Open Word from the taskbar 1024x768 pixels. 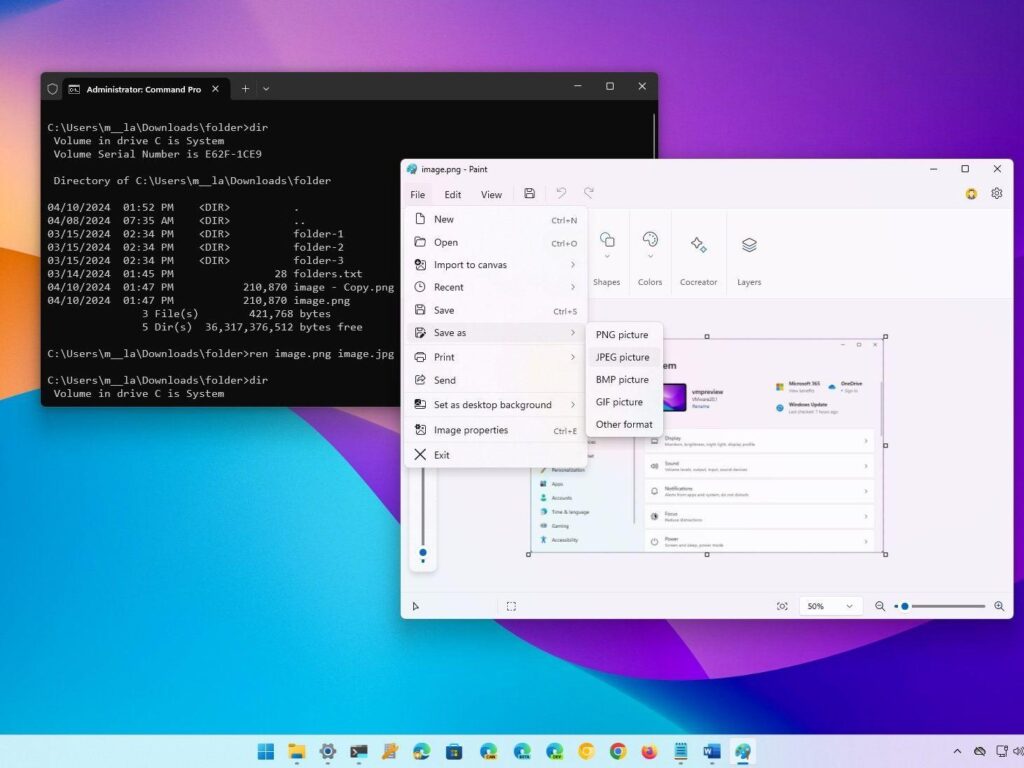pyautogui.click(x=712, y=752)
